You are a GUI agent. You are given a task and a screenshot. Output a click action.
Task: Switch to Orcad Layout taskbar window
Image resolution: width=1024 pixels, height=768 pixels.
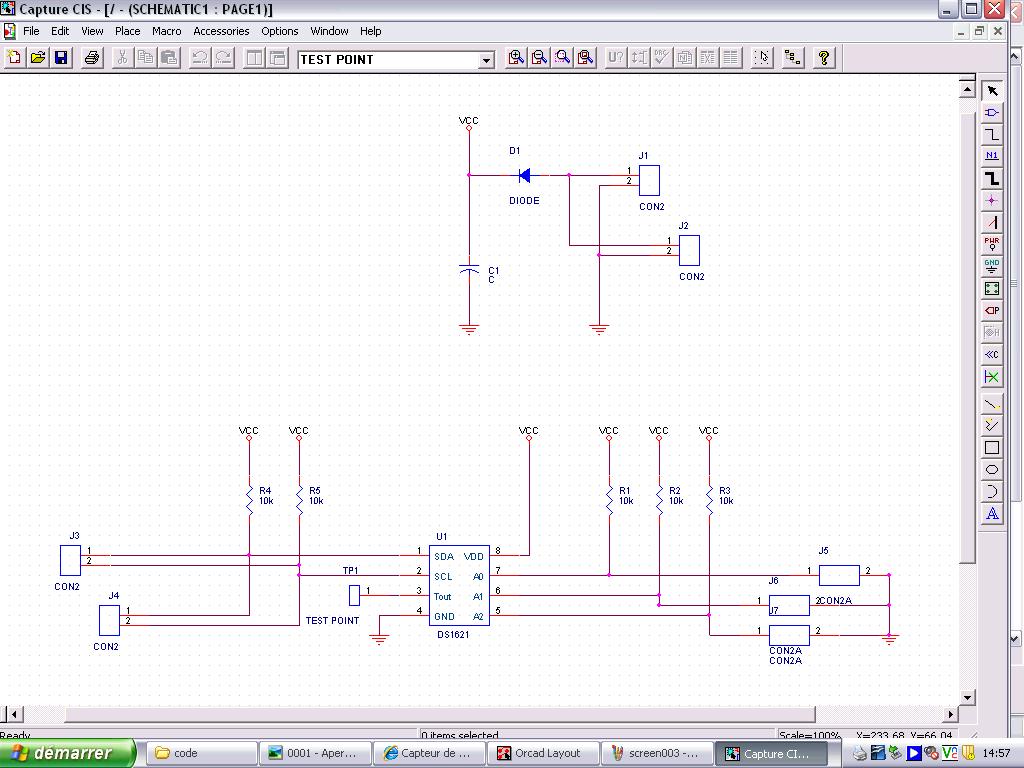pos(543,753)
